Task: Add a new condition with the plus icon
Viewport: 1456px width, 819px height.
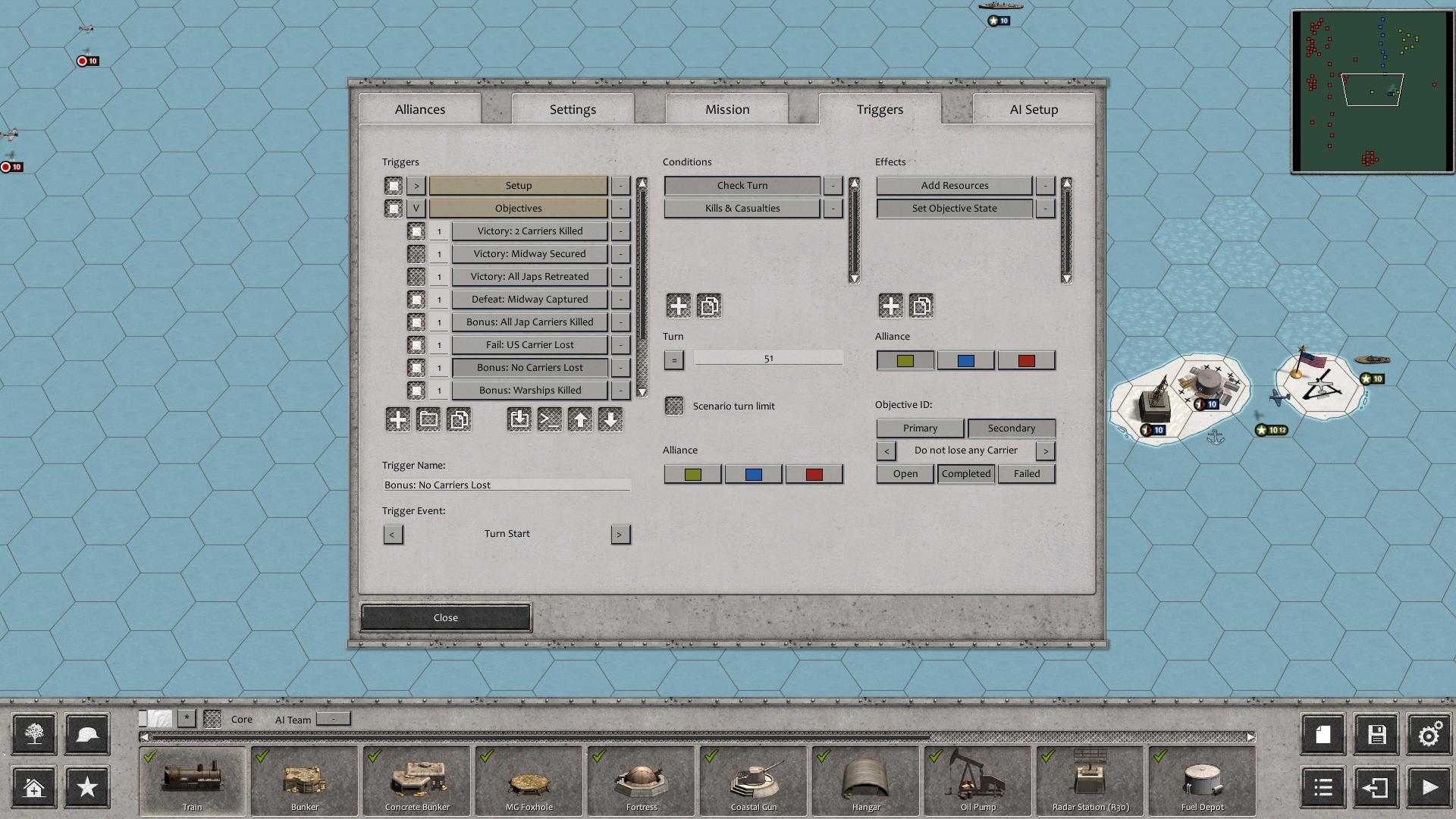Action: pyautogui.click(x=678, y=306)
